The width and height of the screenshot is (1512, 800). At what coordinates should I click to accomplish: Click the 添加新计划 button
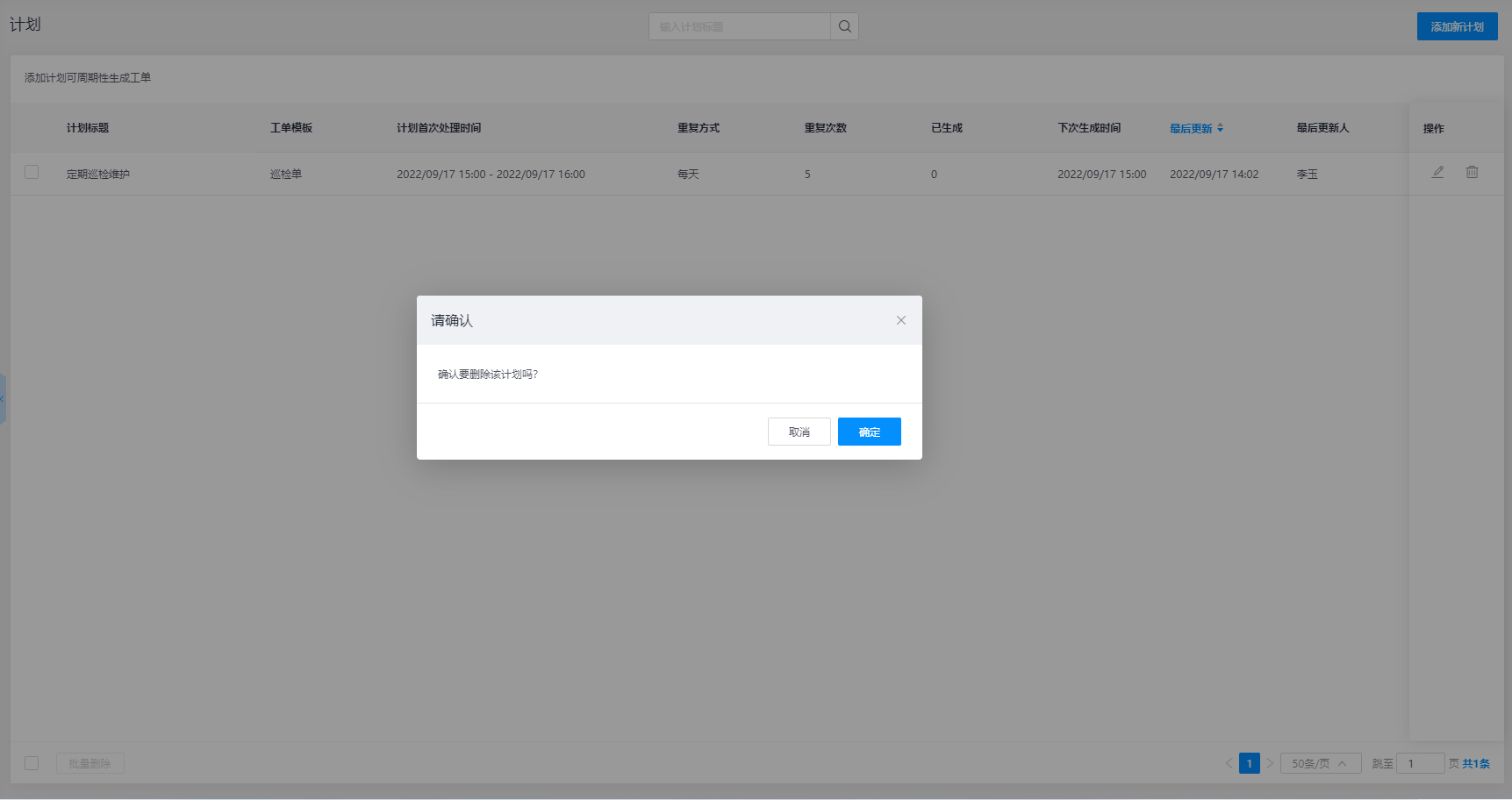[1457, 26]
